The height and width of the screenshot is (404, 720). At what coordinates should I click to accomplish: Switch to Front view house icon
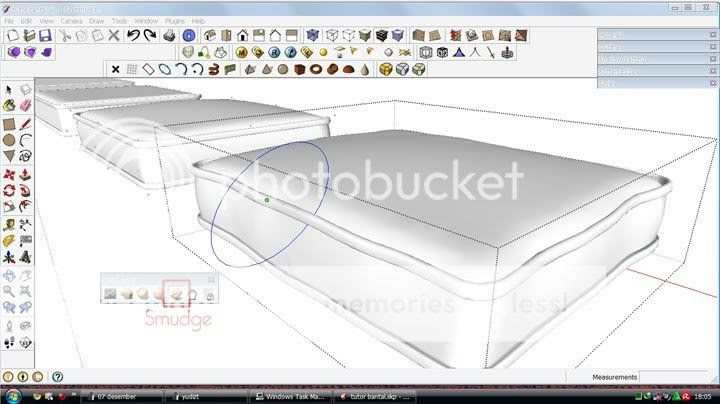pos(242,35)
